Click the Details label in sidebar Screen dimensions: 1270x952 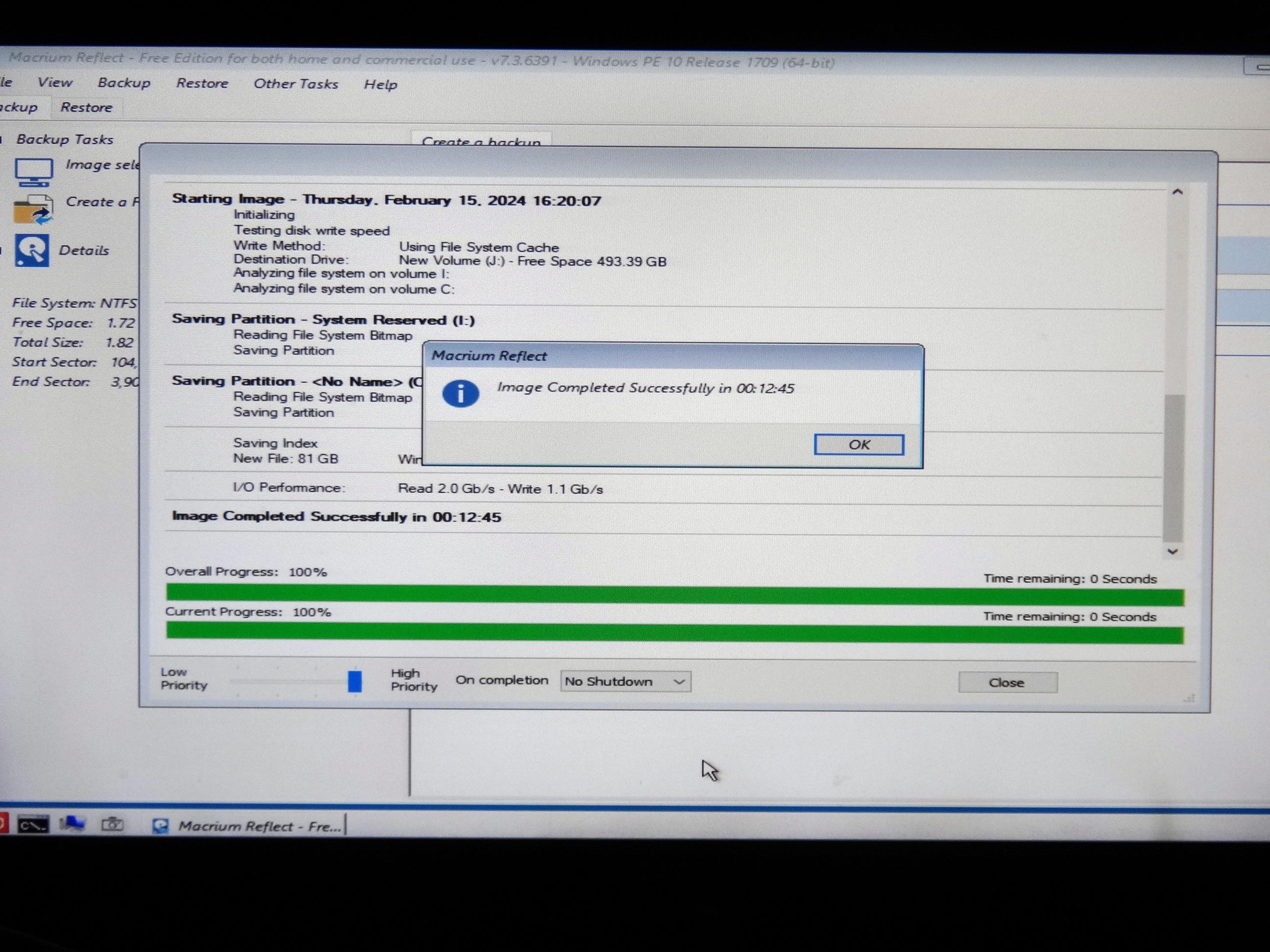point(84,250)
